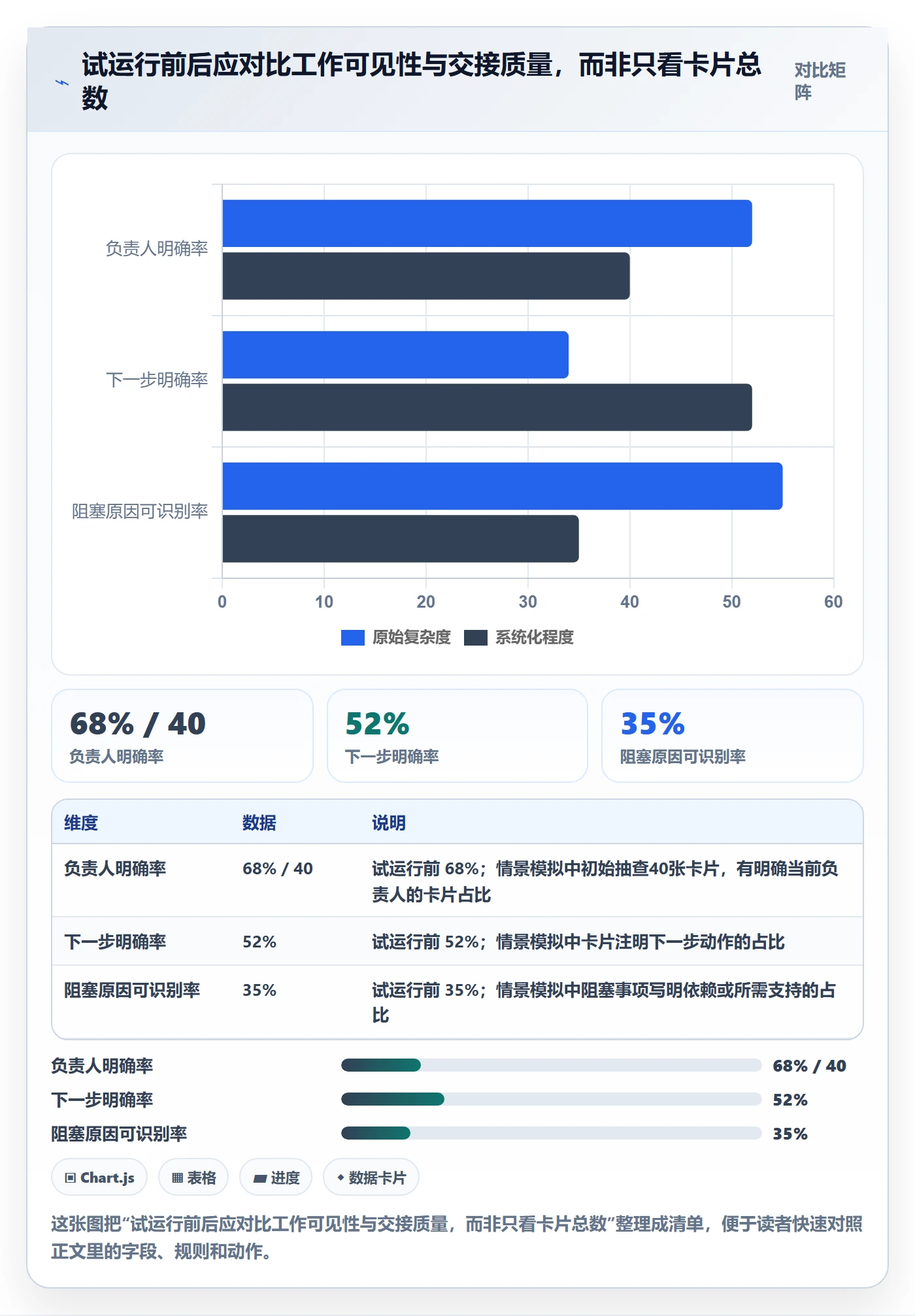Viewport: 915px width, 1316px height.
Task: Click the 52% table cell
Action: [x=259, y=942]
